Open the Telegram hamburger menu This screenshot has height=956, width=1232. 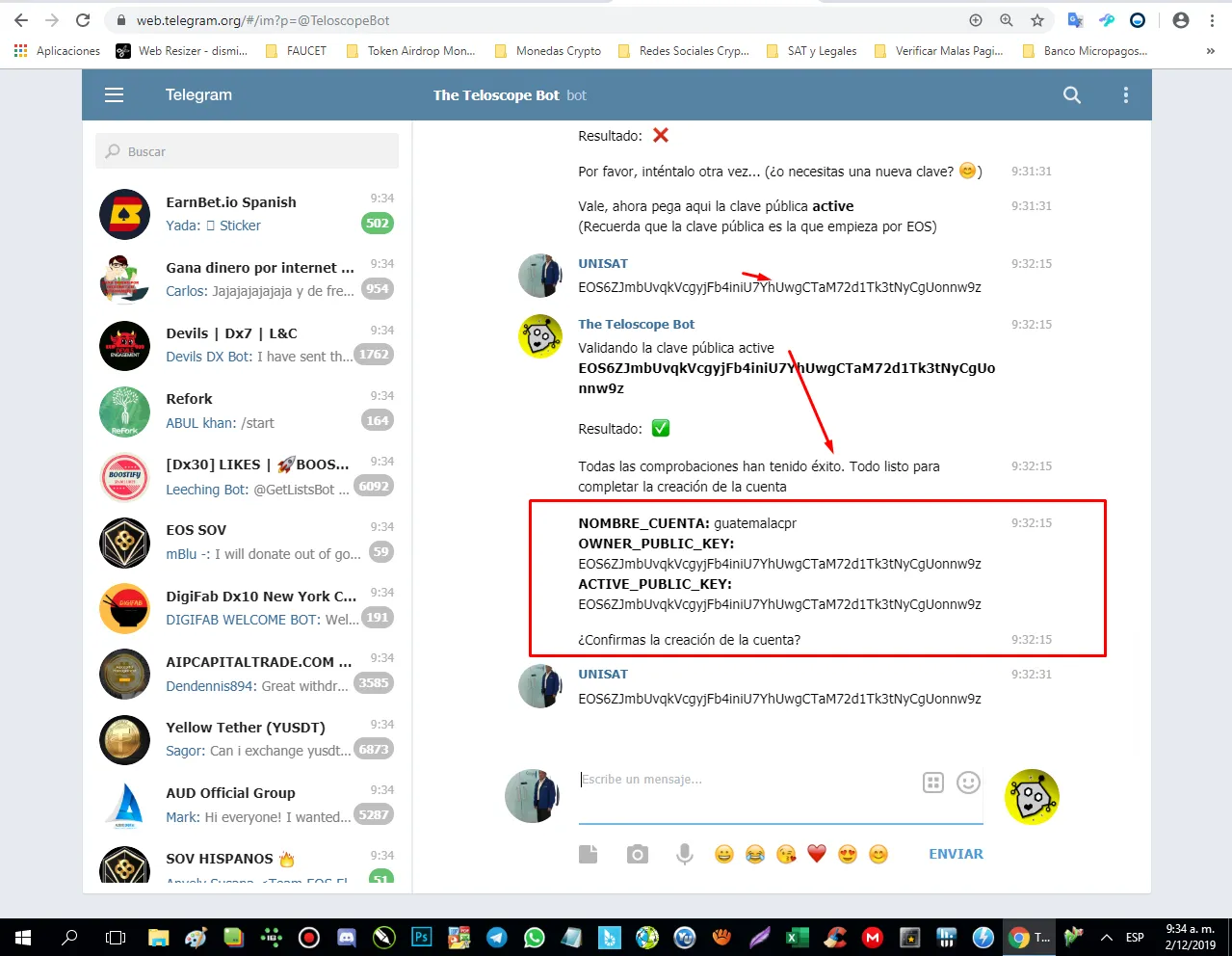114,94
